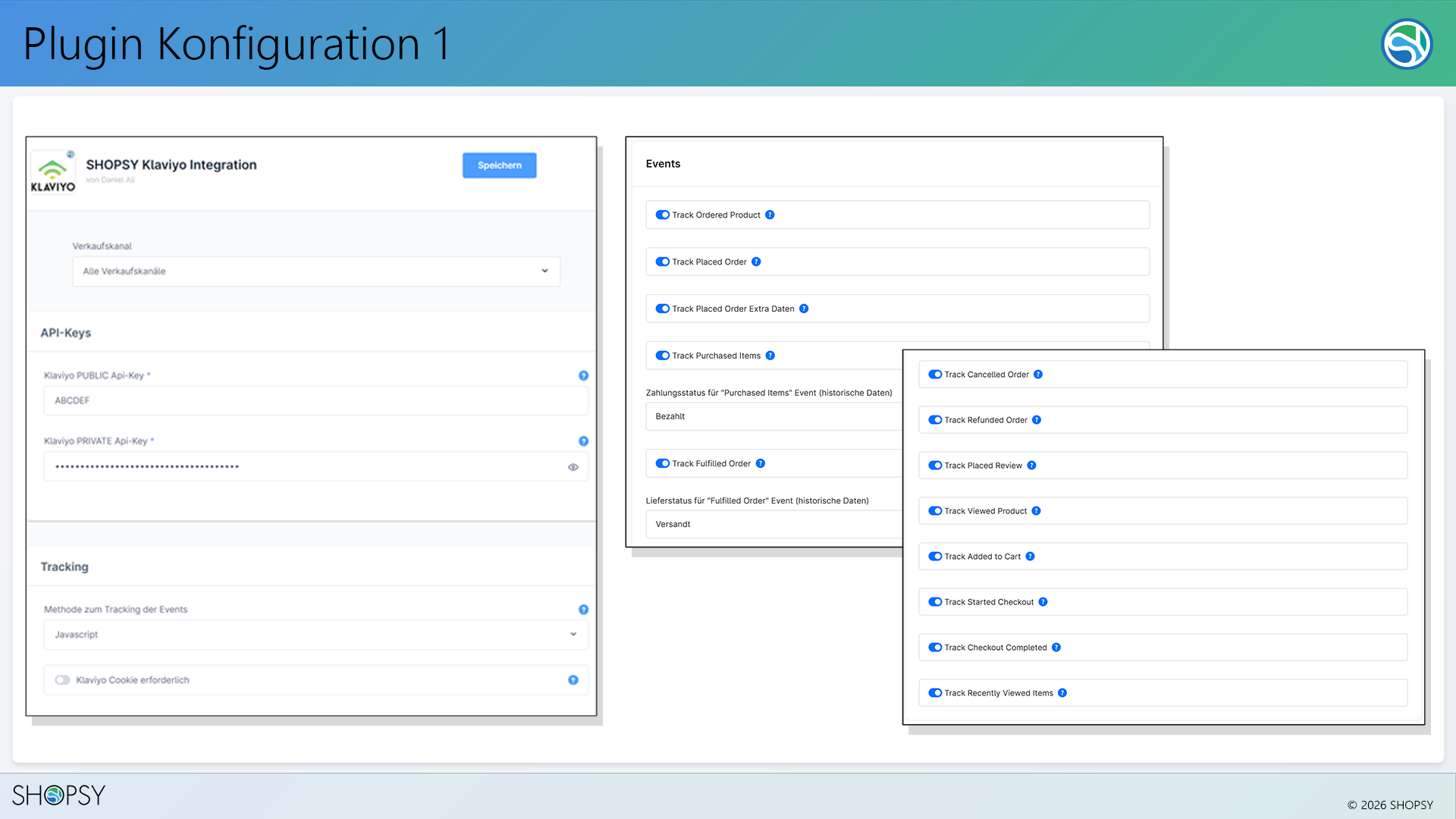Click the Plugin Konfiguration 1 title
The height and width of the screenshot is (819, 1456).
coord(237,44)
